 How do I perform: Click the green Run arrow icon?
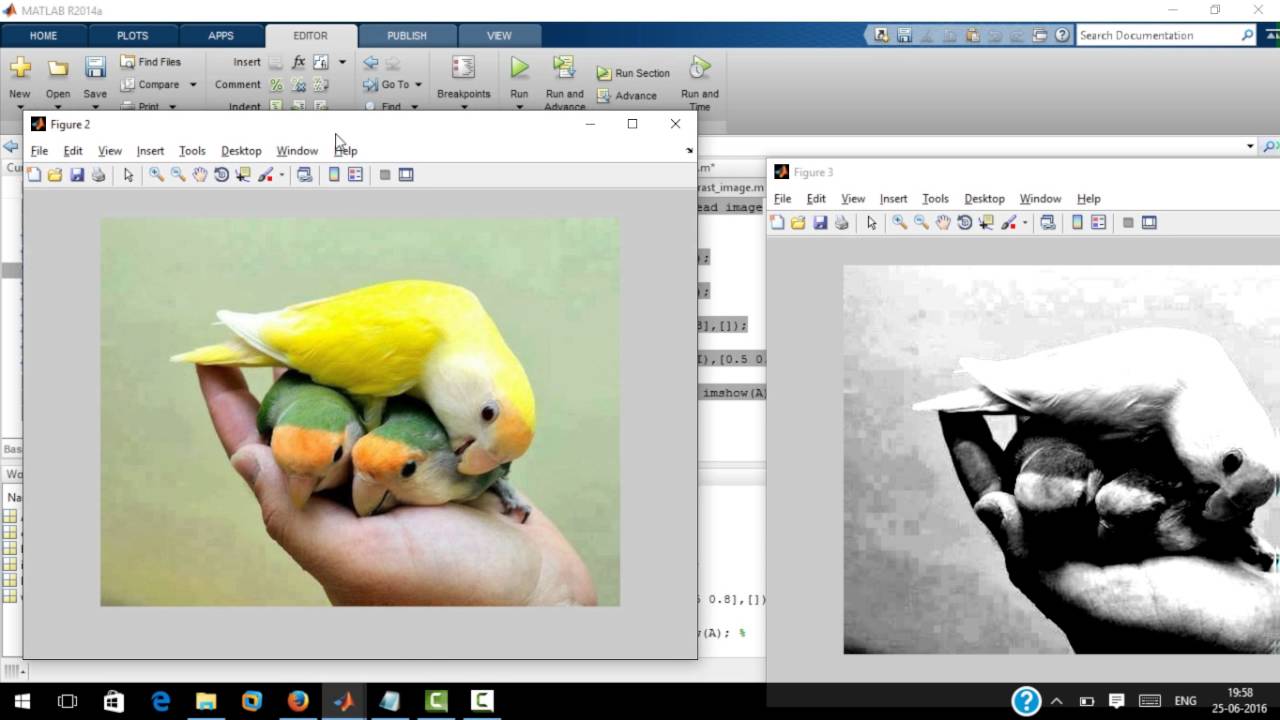519,67
